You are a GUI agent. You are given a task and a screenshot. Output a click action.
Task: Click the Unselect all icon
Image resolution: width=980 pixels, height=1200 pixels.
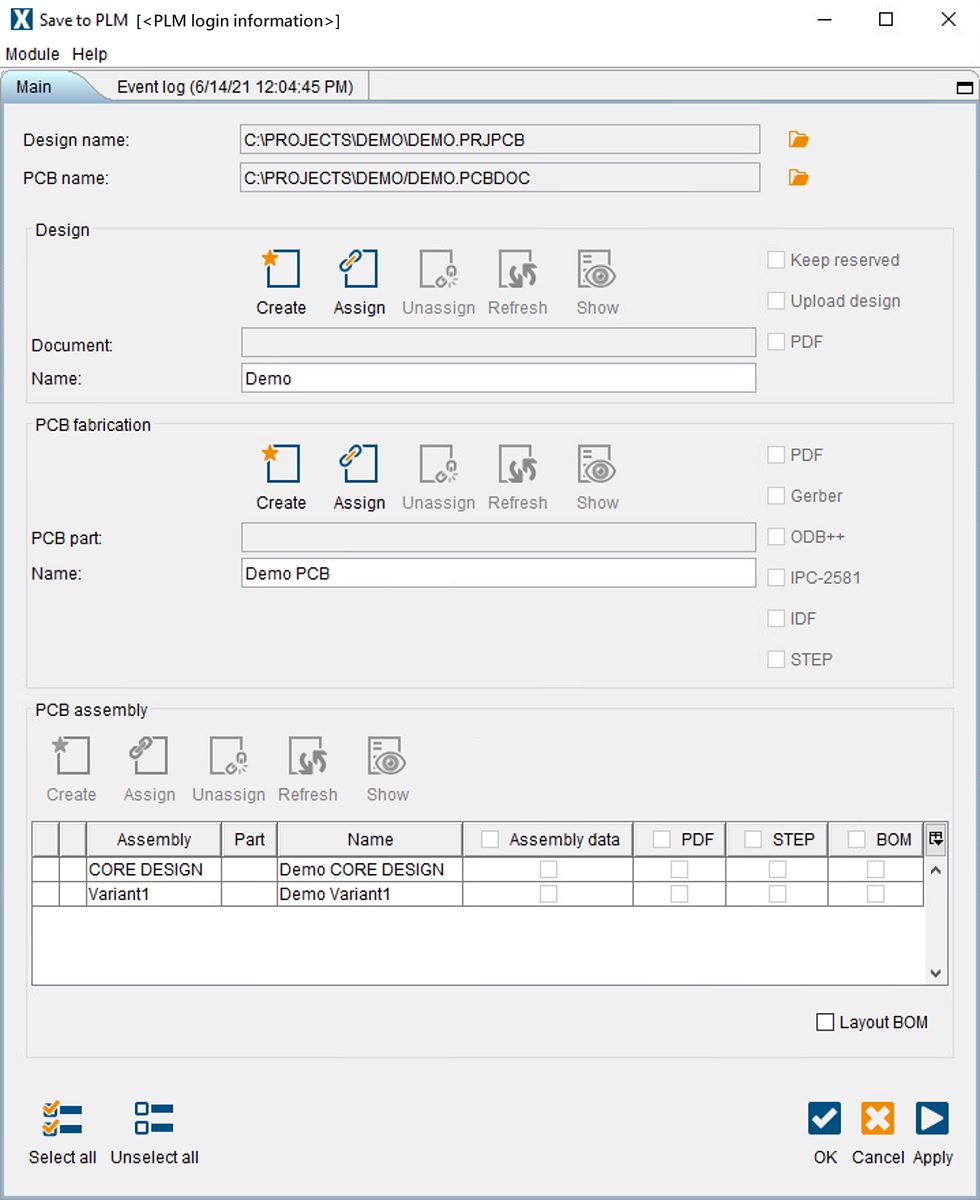coord(154,1120)
